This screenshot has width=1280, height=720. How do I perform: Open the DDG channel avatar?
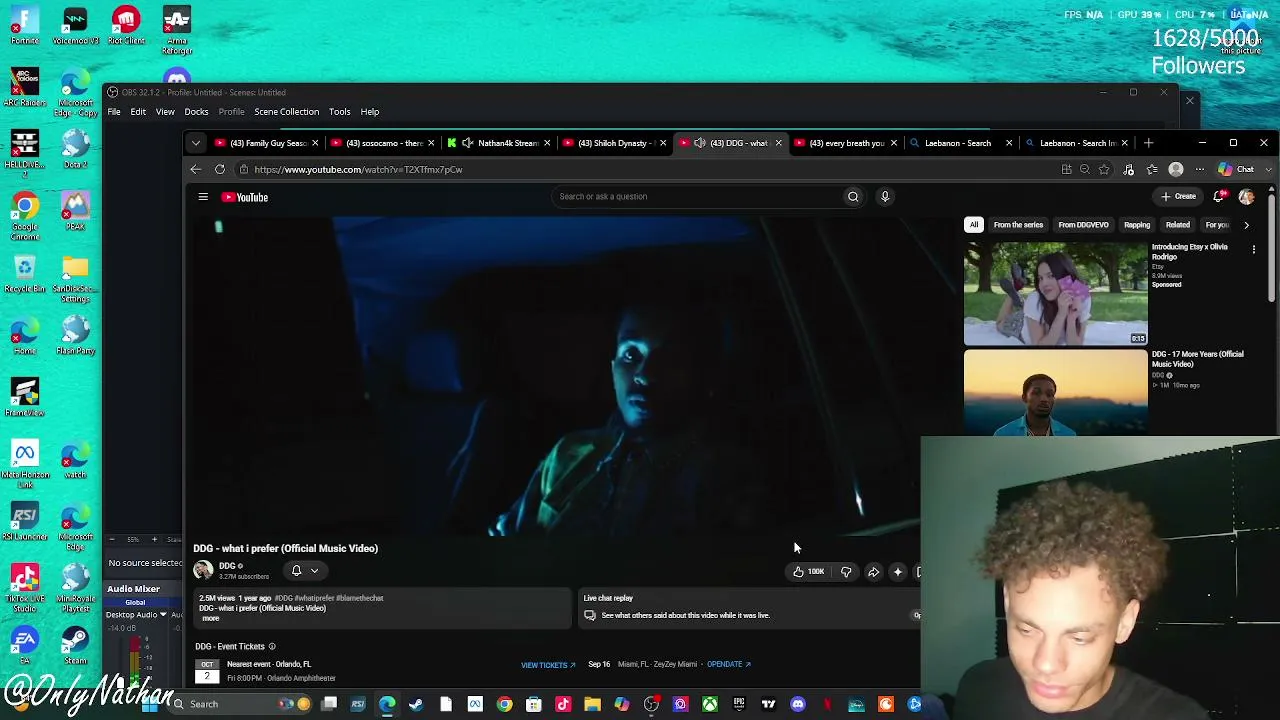coord(203,570)
